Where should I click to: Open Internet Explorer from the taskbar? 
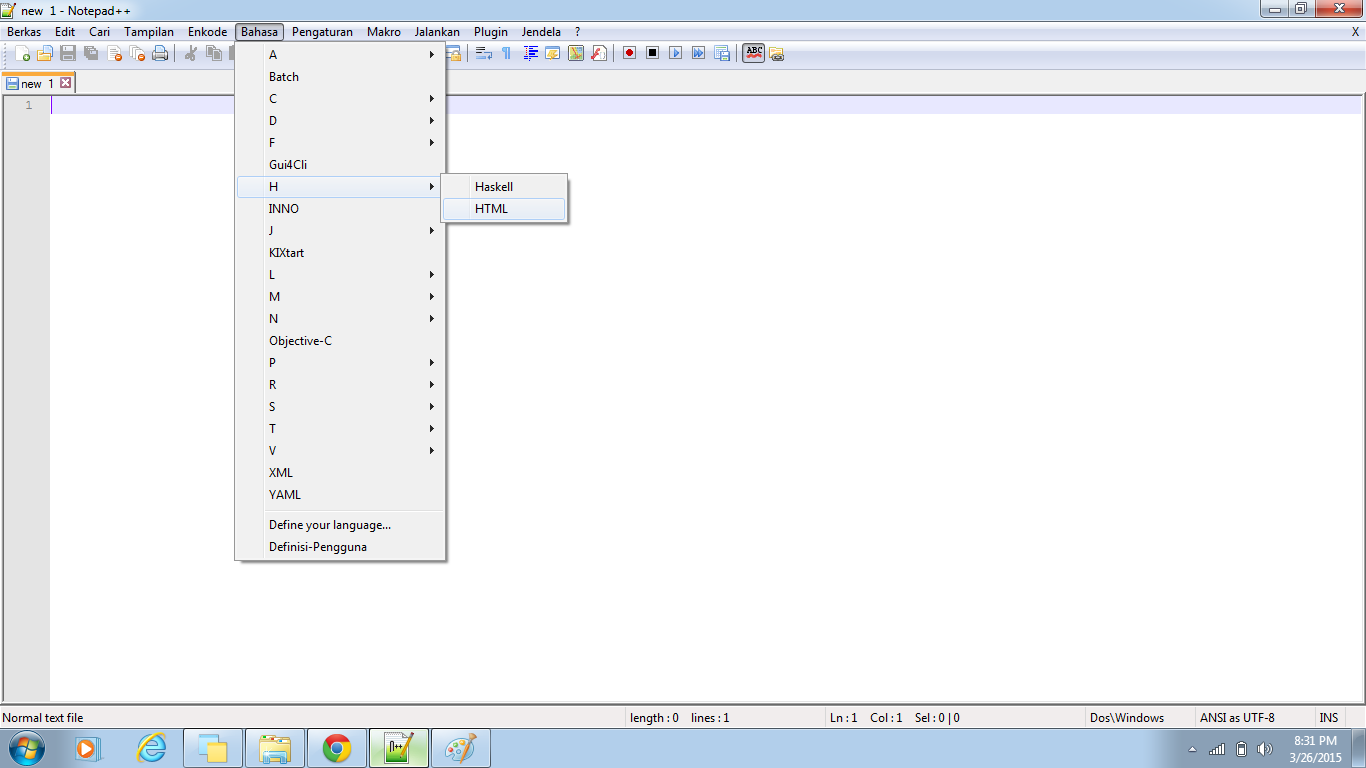[151, 748]
